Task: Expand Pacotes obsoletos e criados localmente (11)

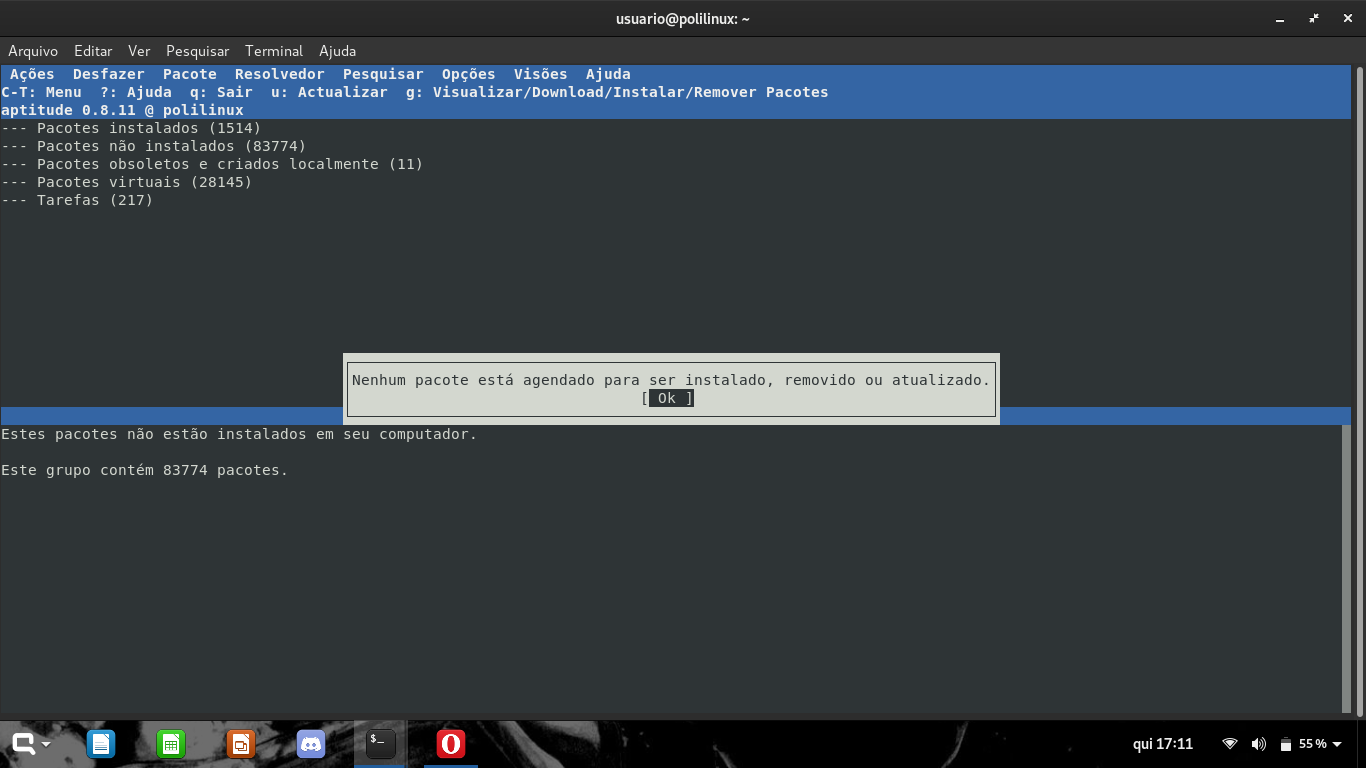Action: coord(212,164)
